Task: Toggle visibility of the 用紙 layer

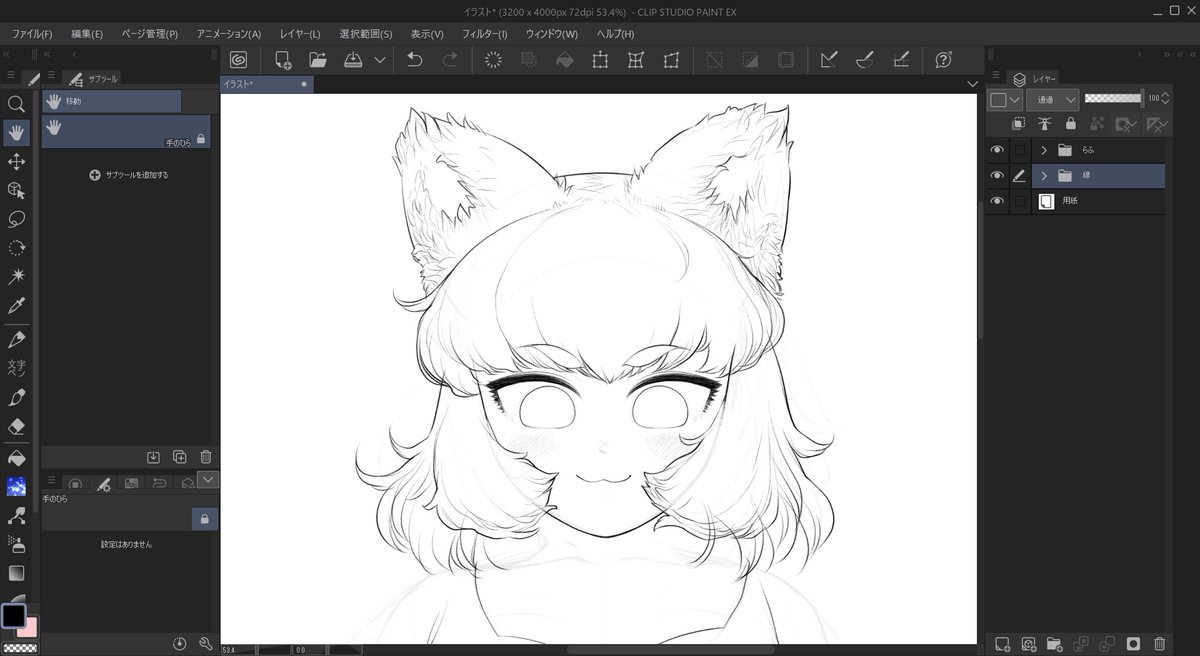Action: 996,200
